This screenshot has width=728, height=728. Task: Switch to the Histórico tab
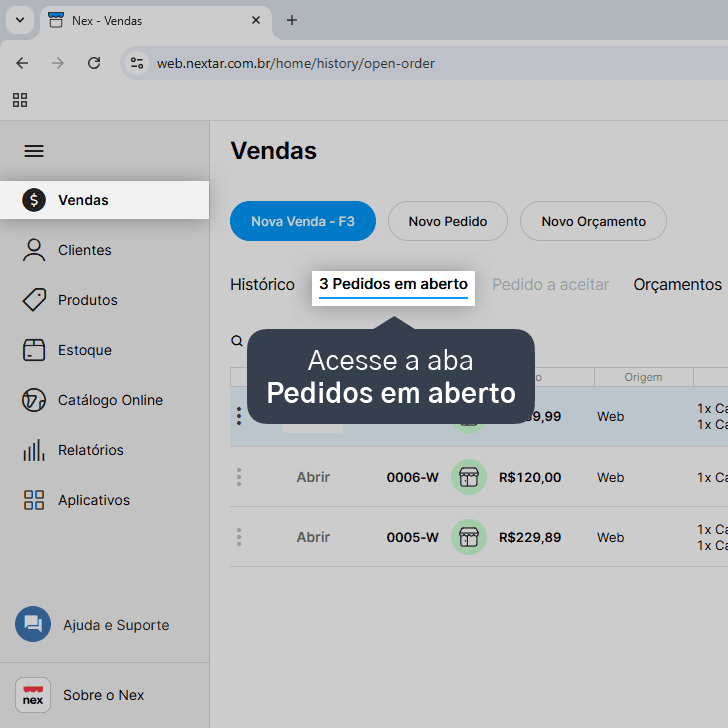pyautogui.click(x=262, y=285)
